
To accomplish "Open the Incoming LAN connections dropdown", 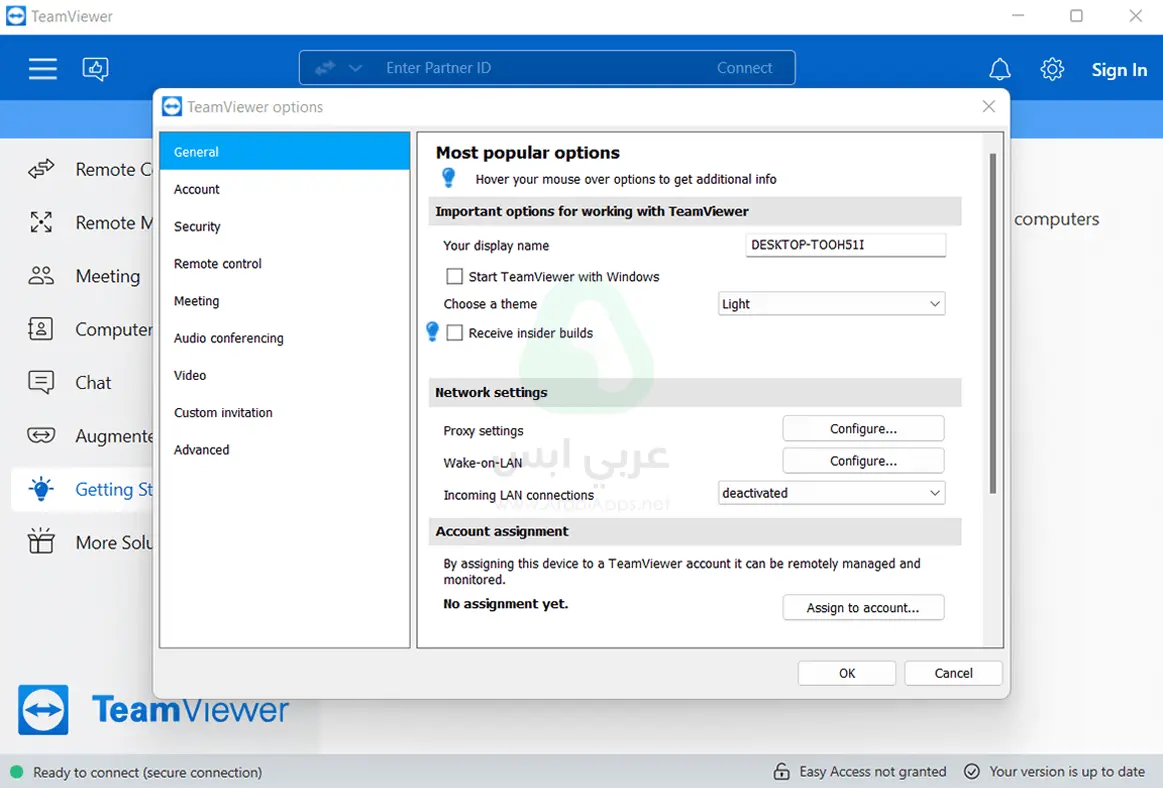I will pos(831,493).
